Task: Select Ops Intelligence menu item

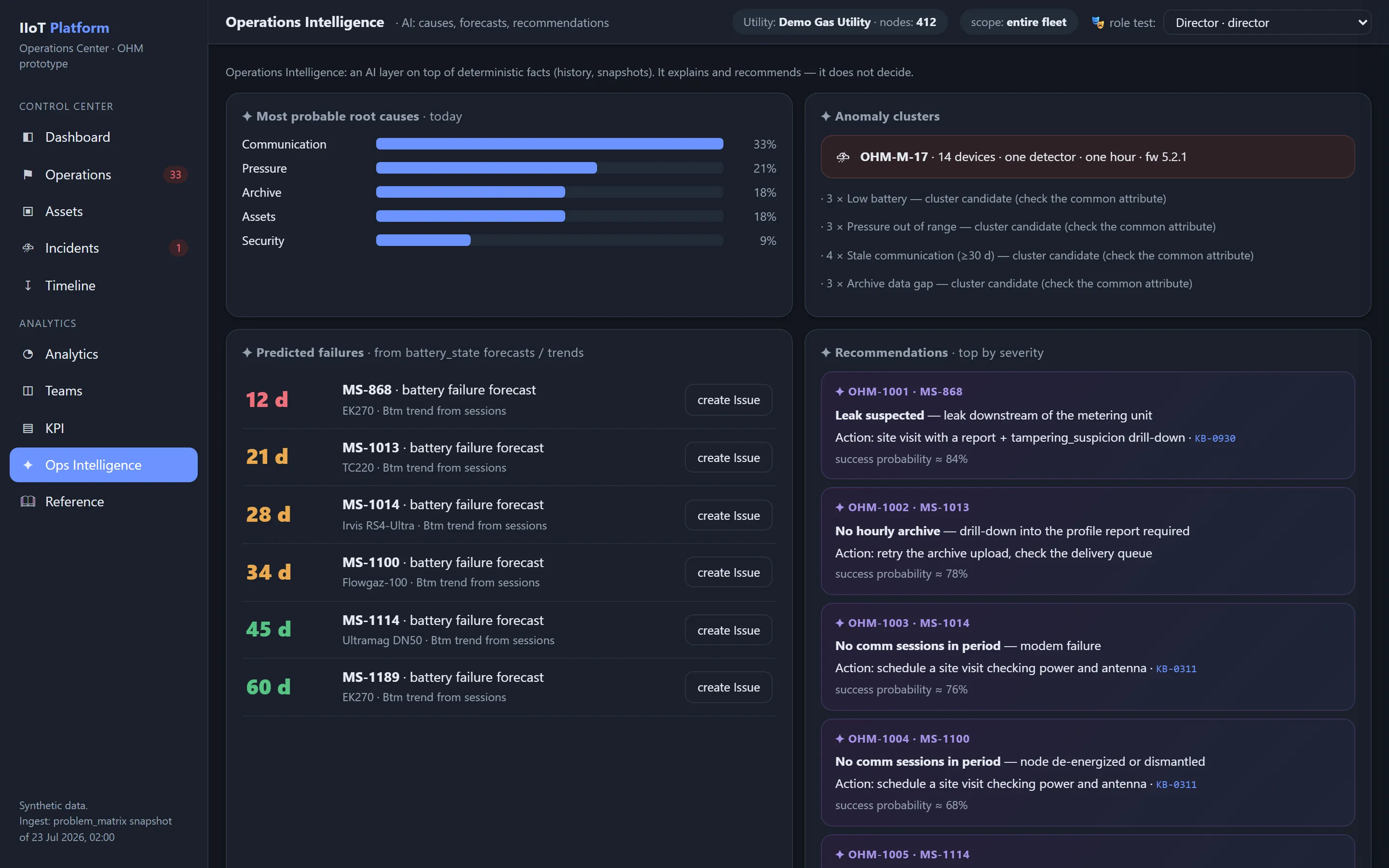Action: pyautogui.click(x=103, y=465)
